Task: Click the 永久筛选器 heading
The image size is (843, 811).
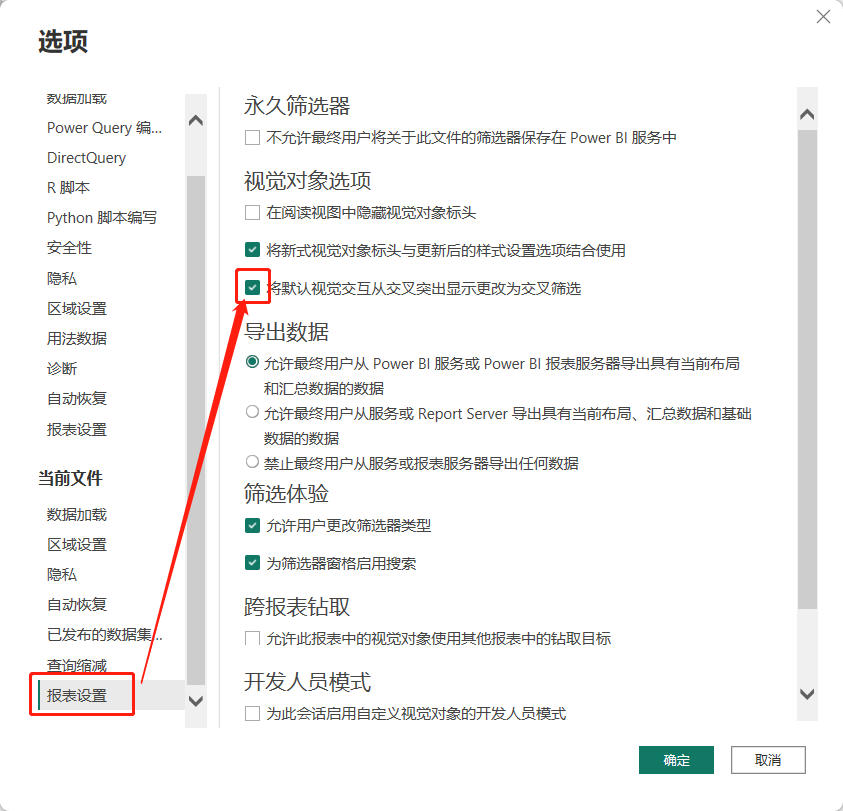Action: click(297, 105)
